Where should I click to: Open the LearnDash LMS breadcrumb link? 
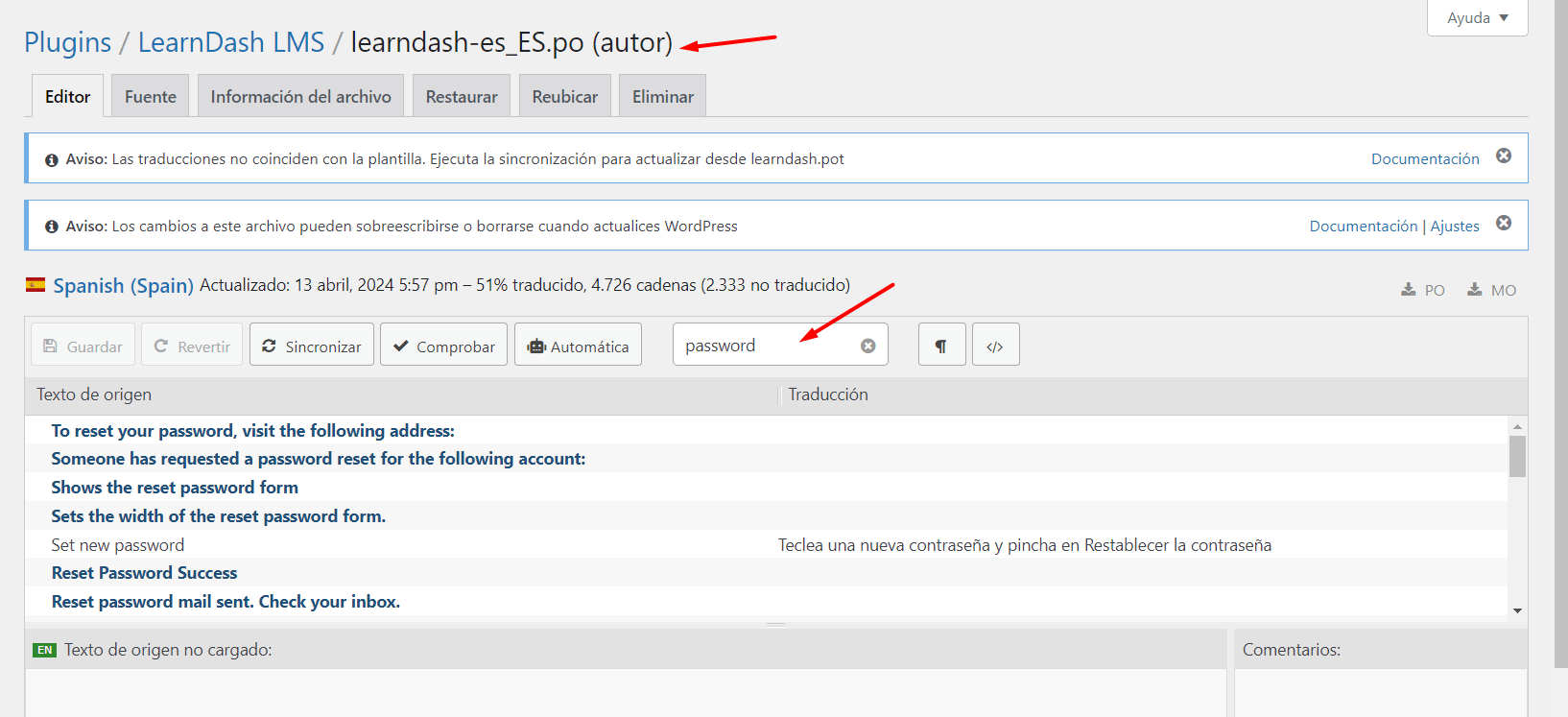click(231, 42)
